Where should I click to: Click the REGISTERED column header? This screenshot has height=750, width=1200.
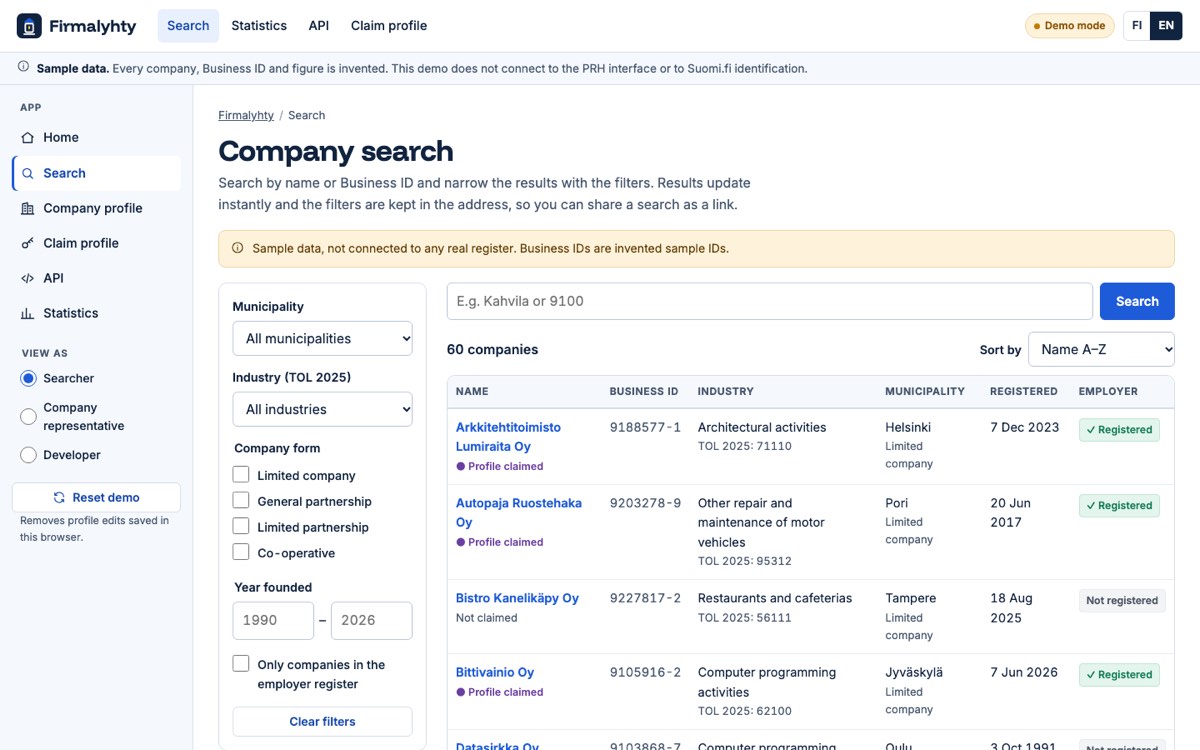point(1024,391)
